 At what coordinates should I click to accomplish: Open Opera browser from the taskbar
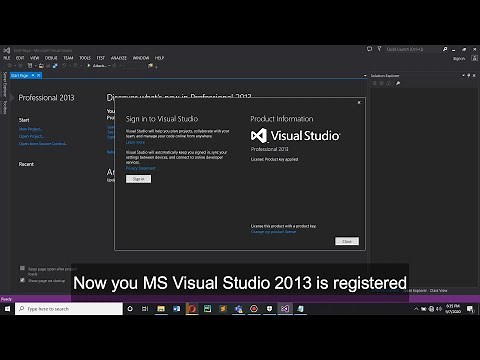click(192, 309)
